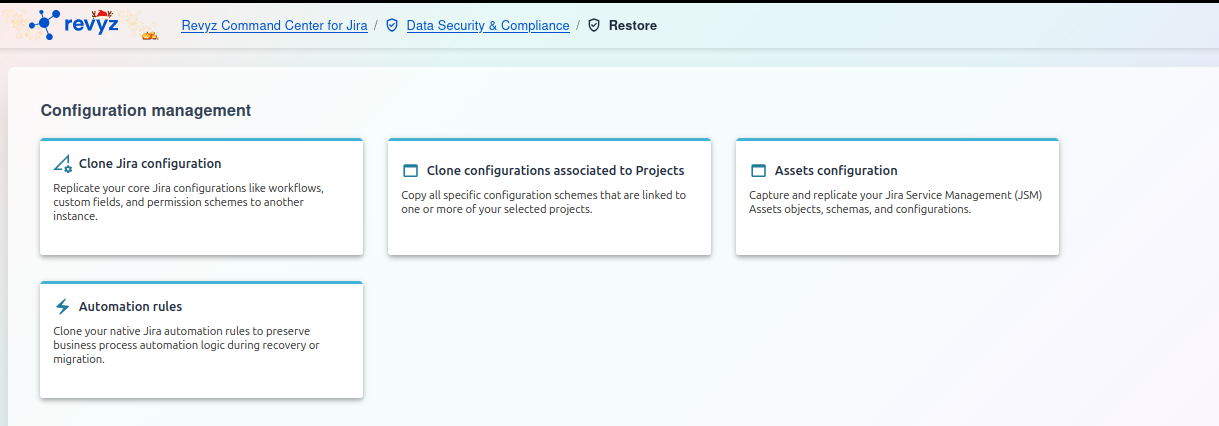This screenshot has height=426, width=1219.
Task: Click the Configuration management heading
Action: 146,110
